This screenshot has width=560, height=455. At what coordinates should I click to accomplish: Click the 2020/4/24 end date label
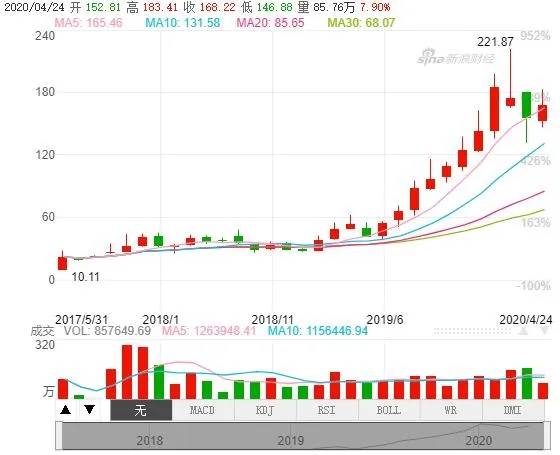pyautogui.click(x=526, y=319)
